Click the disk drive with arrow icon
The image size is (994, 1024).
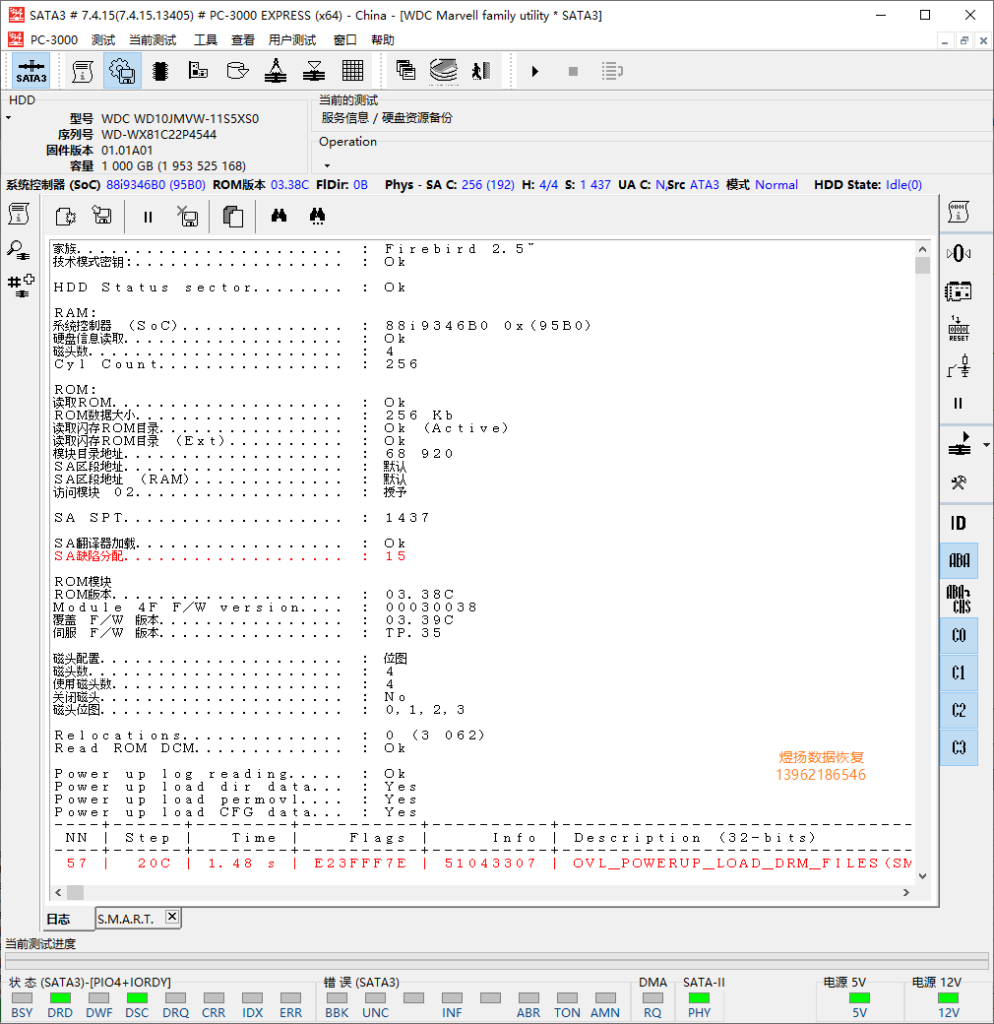click(237, 71)
